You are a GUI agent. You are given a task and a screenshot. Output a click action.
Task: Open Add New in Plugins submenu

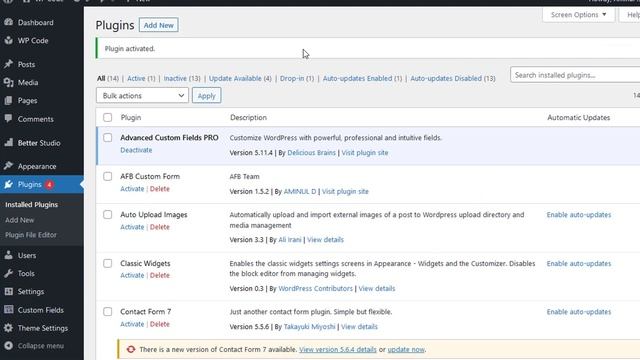(x=20, y=220)
